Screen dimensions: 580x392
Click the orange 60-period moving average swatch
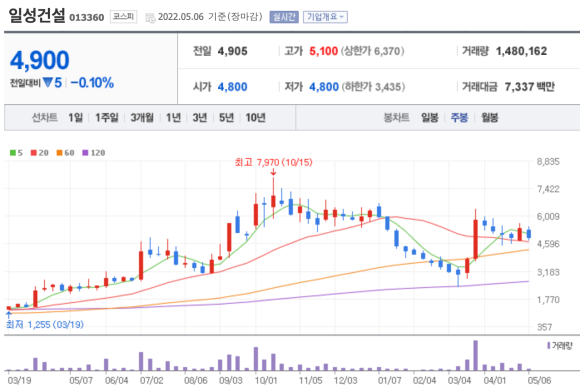click(59, 153)
